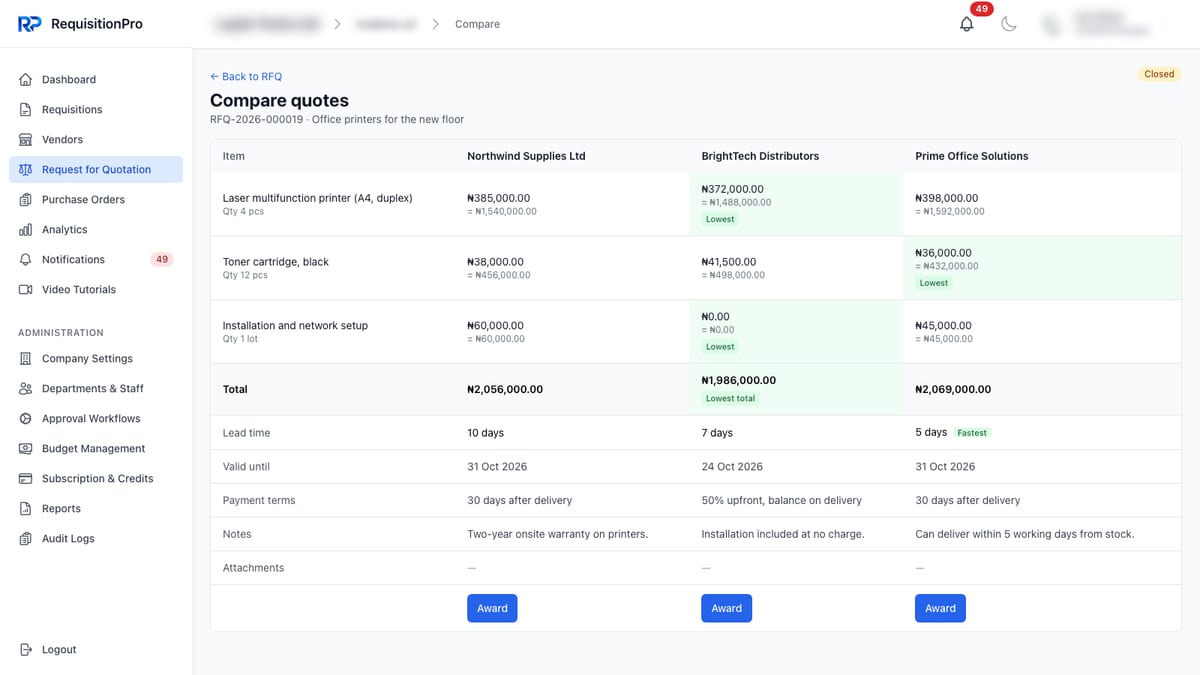Click the 24 Oct 2026 valid-until date
This screenshot has height=675, width=1200.
[x=732, y=467]
